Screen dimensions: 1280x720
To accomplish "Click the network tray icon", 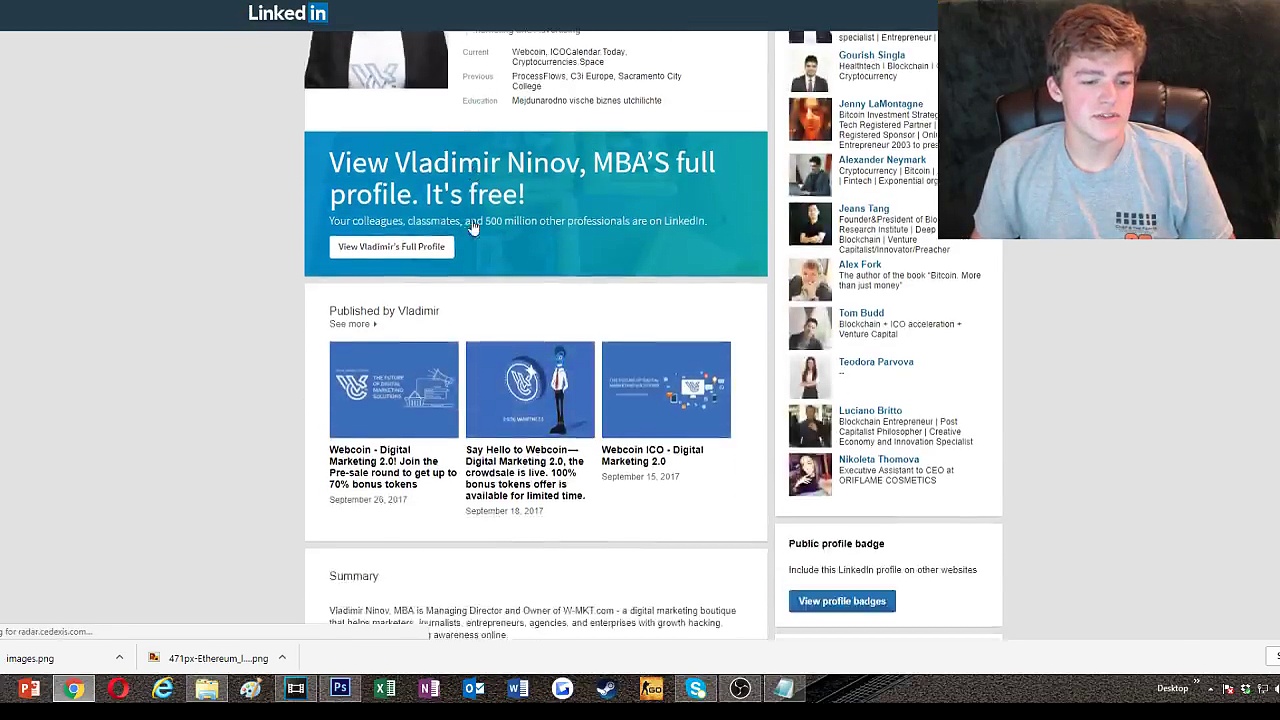I will pyautogui.click(x=1261, y=689).
